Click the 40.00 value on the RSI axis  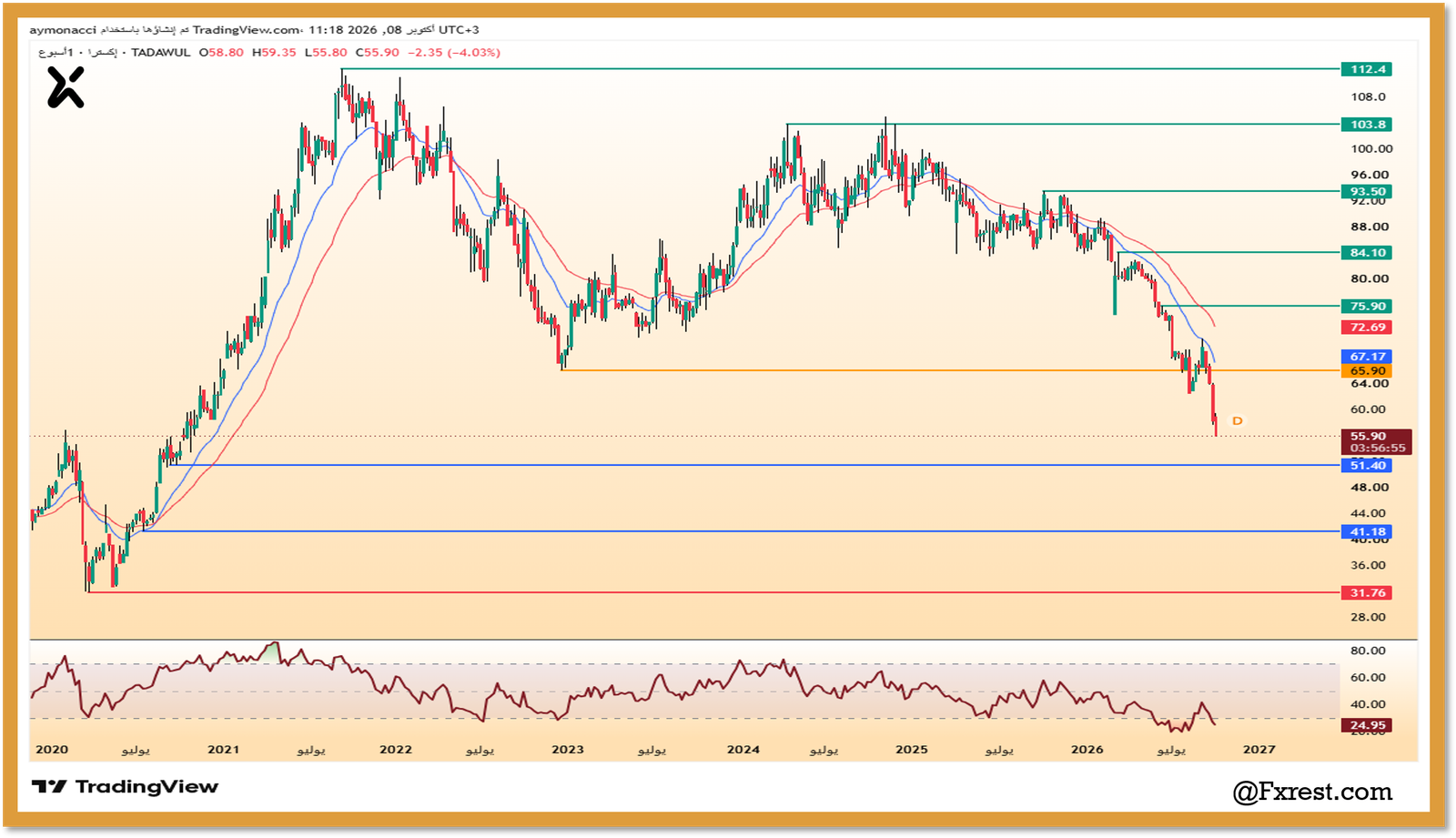(1369, 704)
